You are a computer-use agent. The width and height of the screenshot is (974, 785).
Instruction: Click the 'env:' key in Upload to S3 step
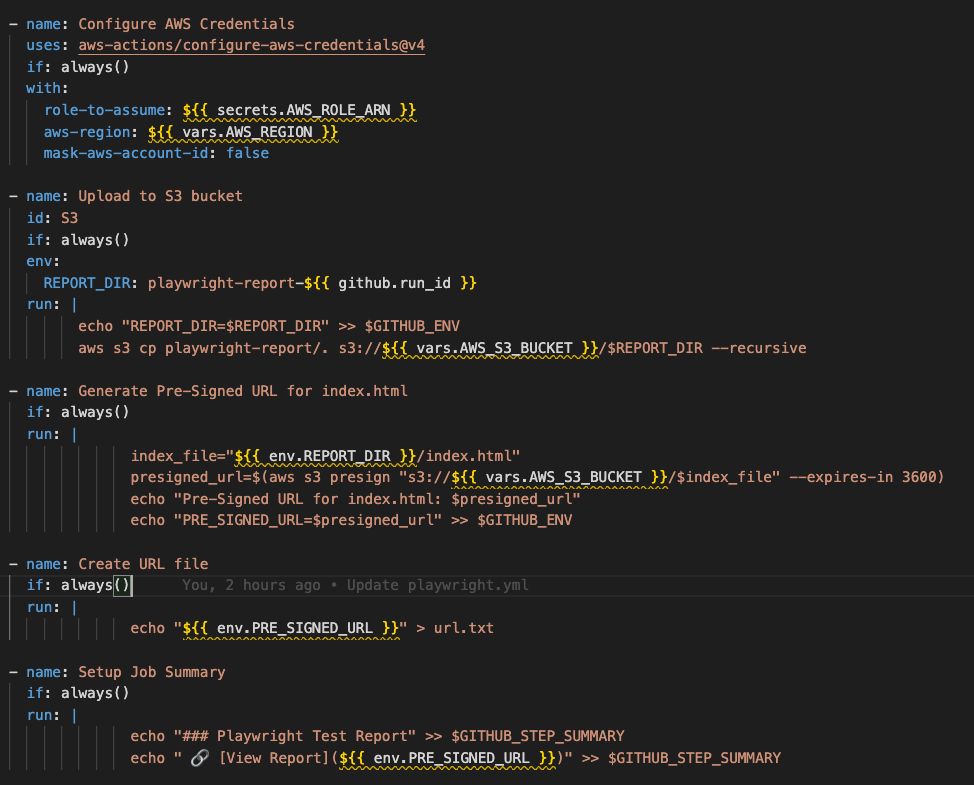[43, 261]
